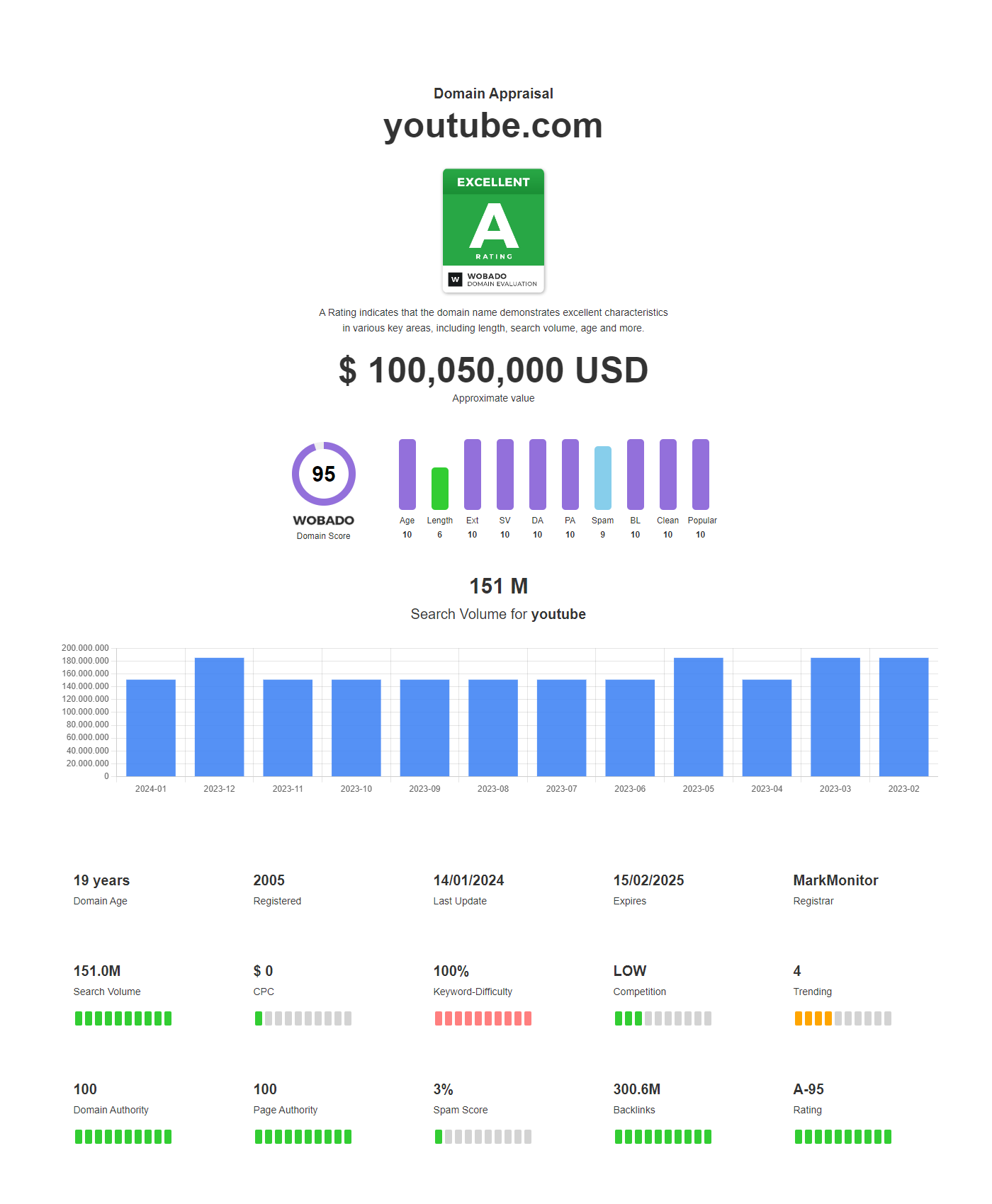Select the SV score bar

[x=505, y=475]
